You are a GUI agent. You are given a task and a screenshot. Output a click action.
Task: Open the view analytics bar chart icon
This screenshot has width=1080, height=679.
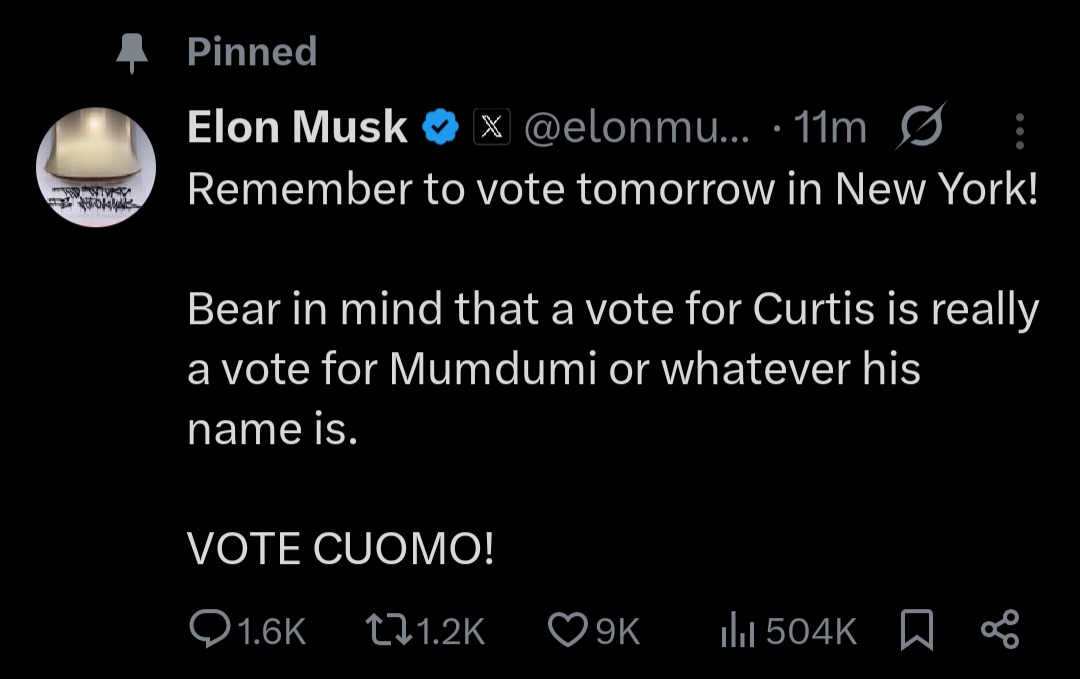(x=738, y=631)
